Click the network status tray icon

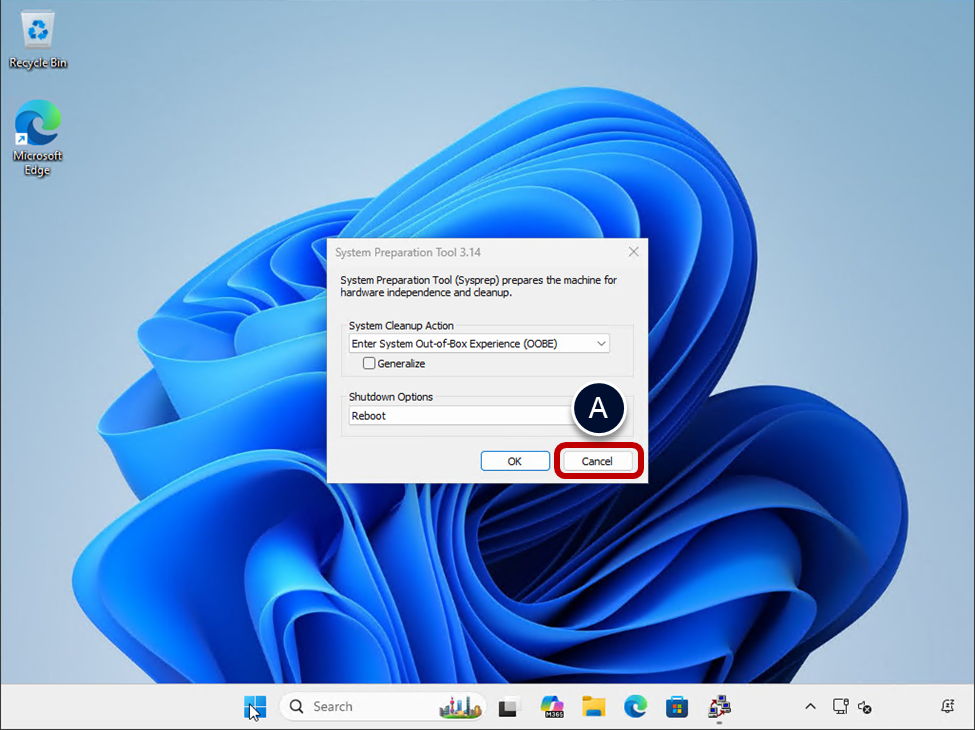point(841,707)
